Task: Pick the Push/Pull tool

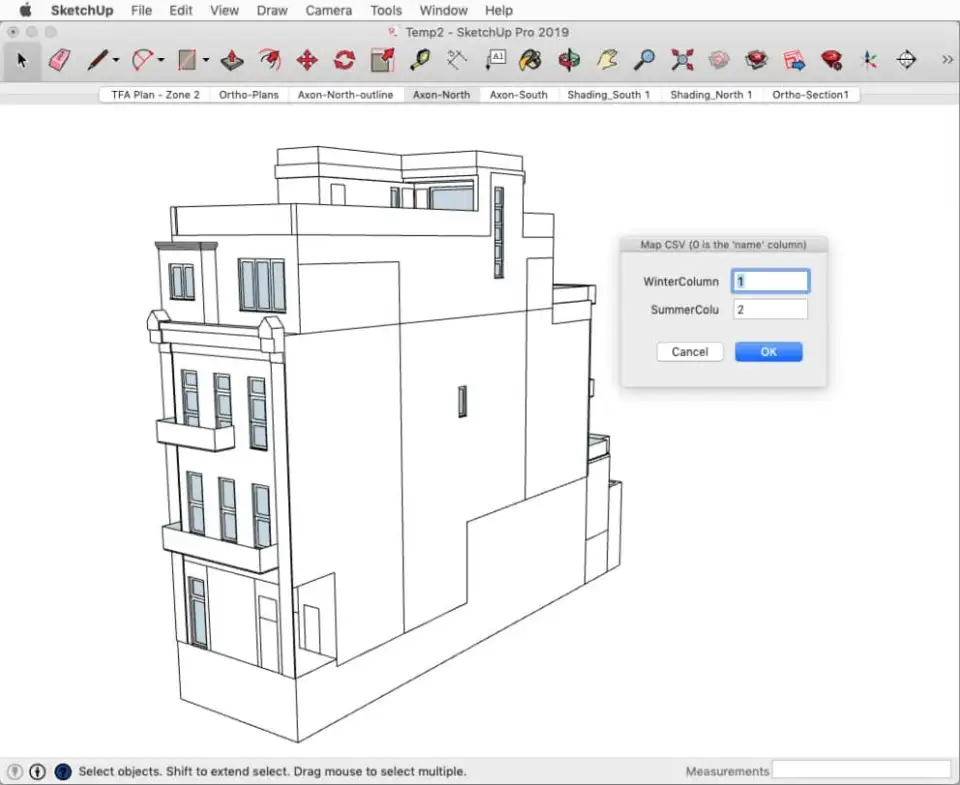Action: point(232,61)
